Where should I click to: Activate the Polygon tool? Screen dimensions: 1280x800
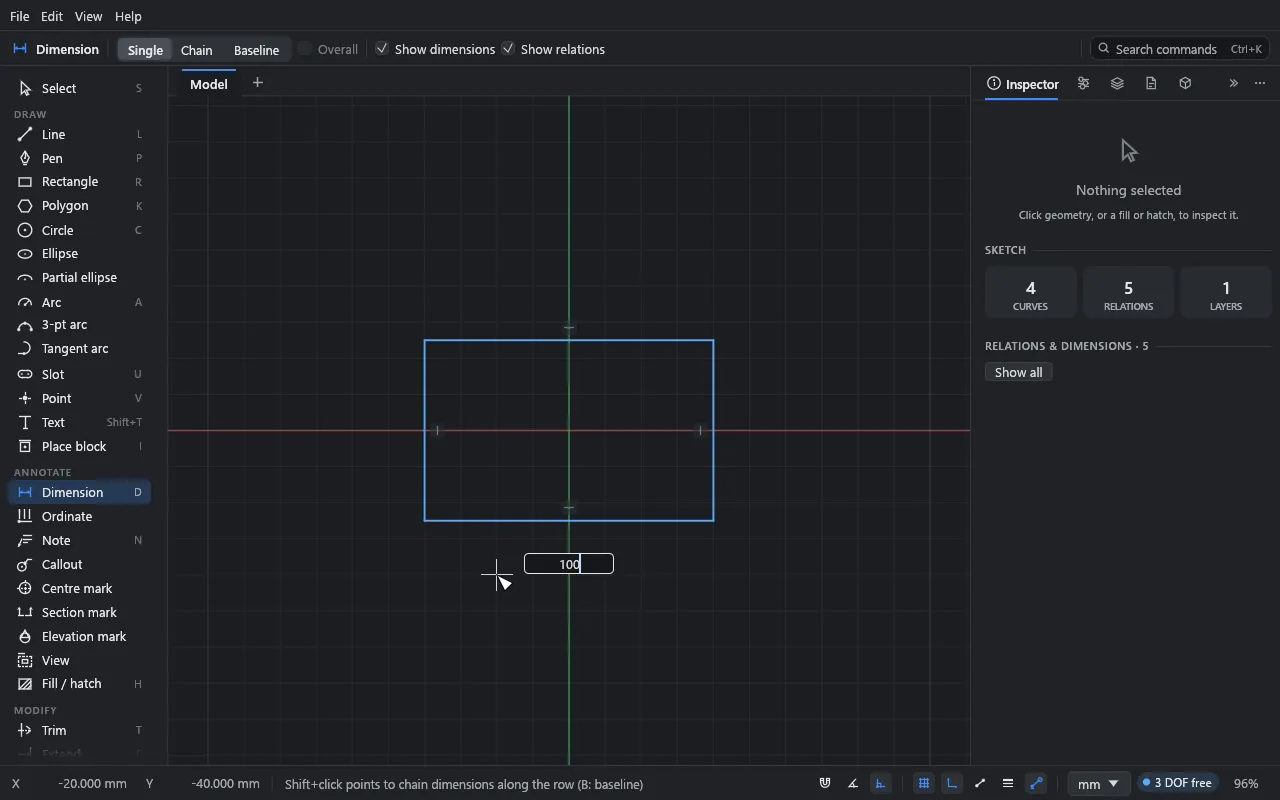80,206
